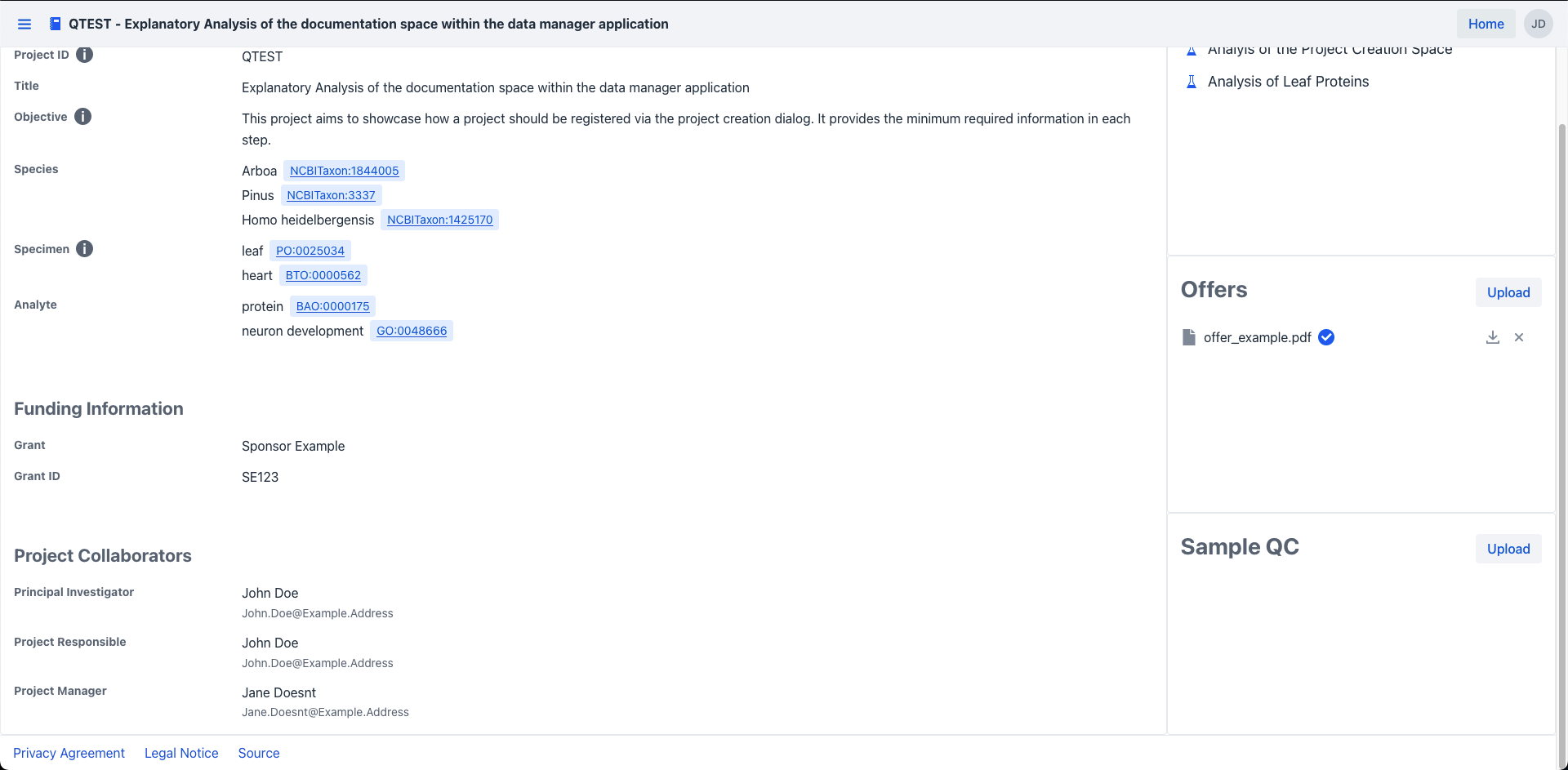
Task: Open the navigation hamburger menu
Action: click(x=24, y=24)
